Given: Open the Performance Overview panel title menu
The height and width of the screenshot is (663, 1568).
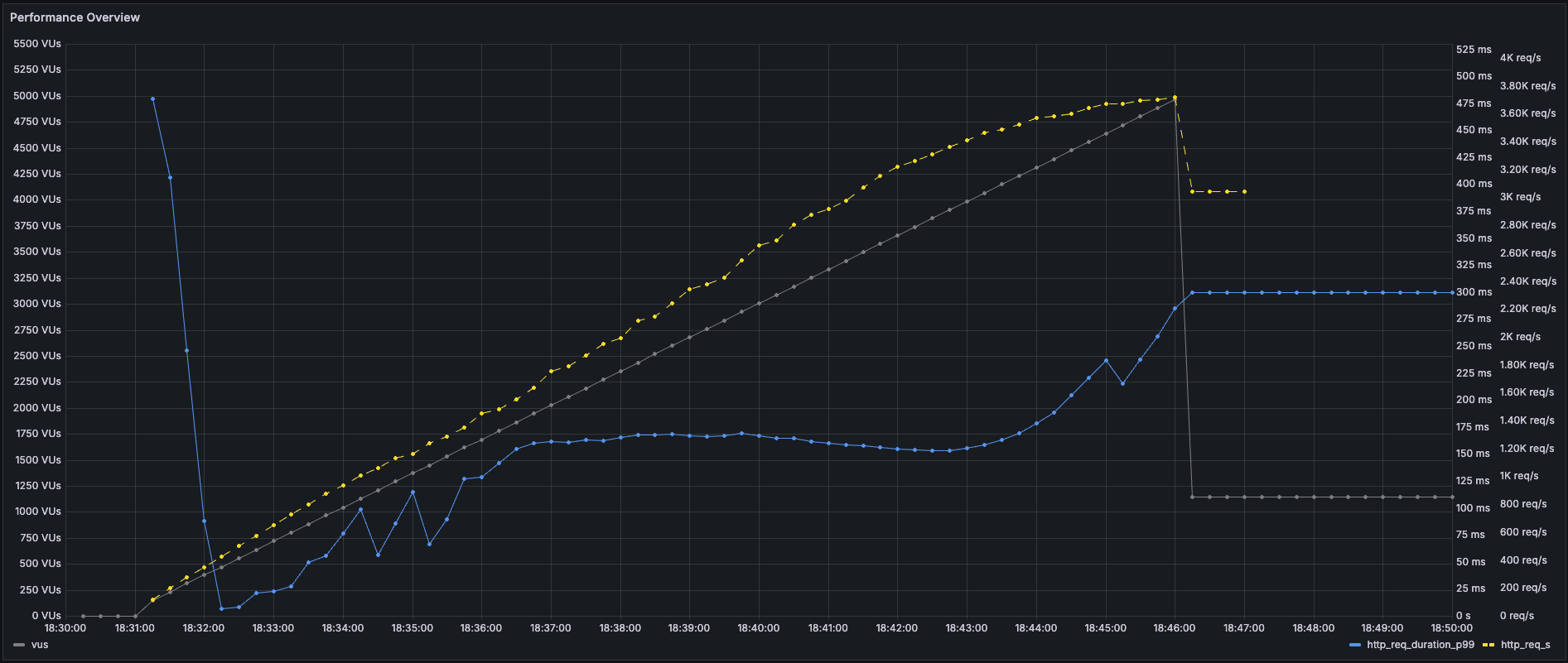Looking at the screenshot, I should point(75,17).
